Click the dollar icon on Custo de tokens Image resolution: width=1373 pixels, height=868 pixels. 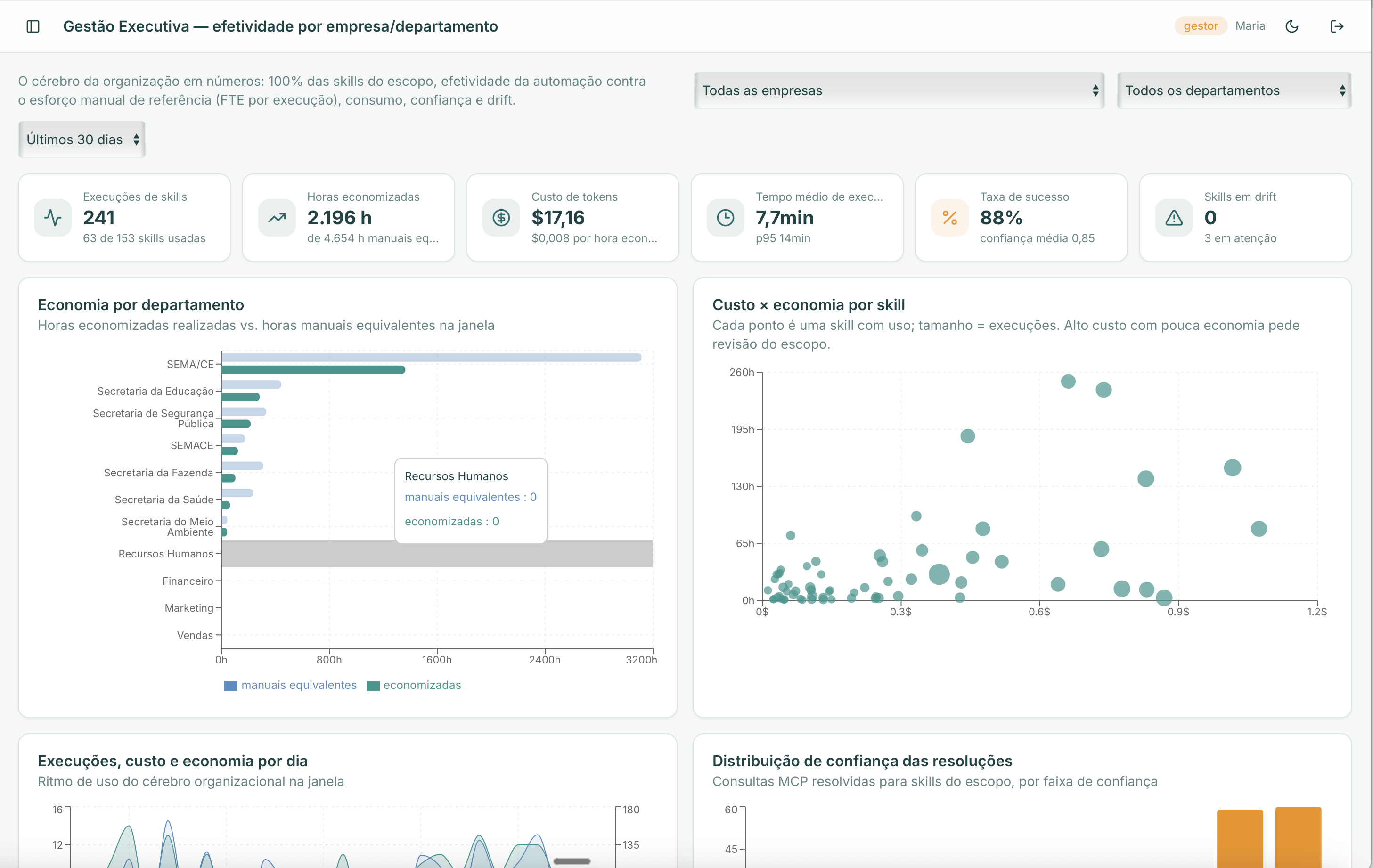pos(501,217)
